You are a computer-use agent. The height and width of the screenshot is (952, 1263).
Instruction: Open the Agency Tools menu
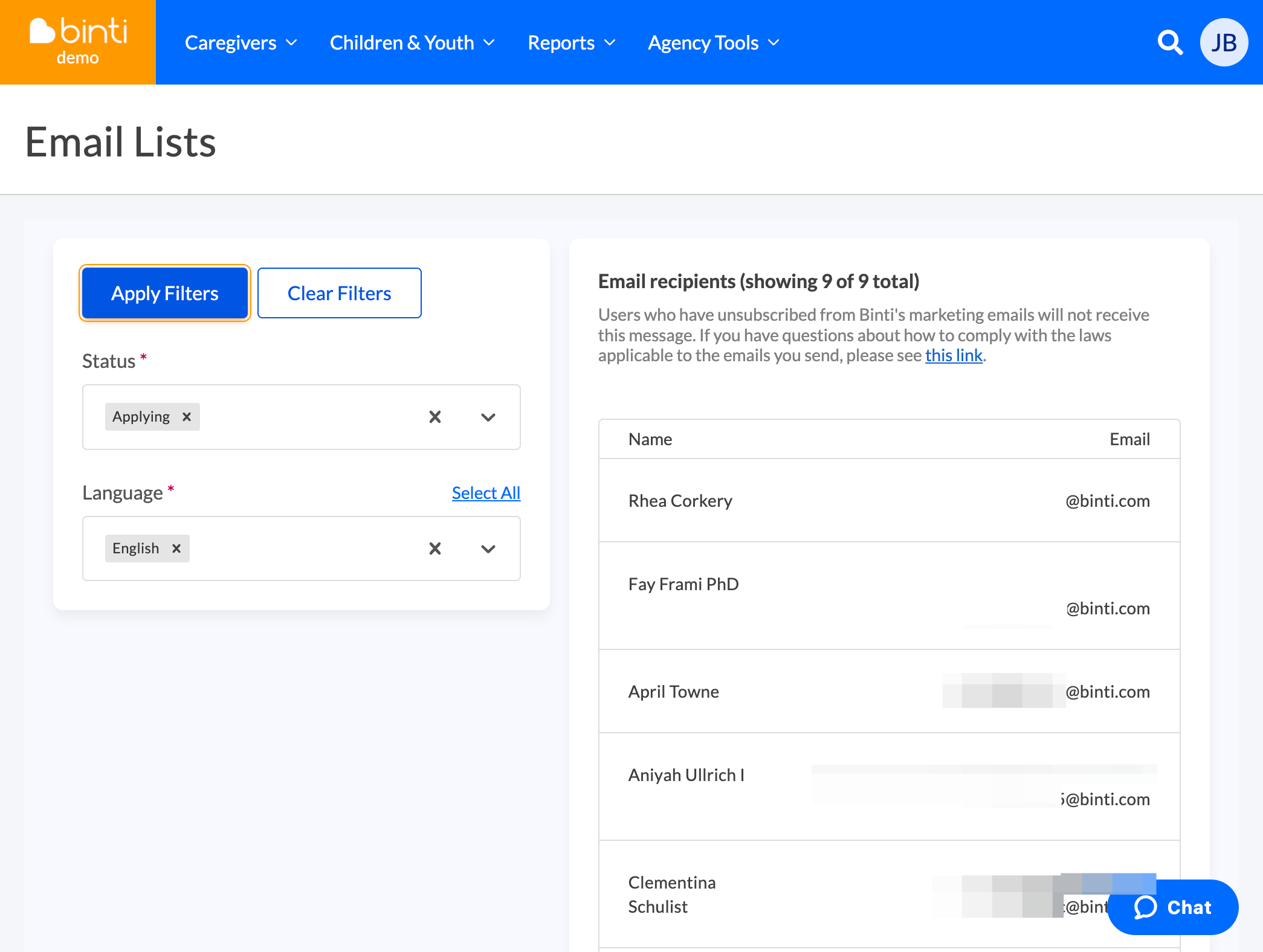point(714,43)
